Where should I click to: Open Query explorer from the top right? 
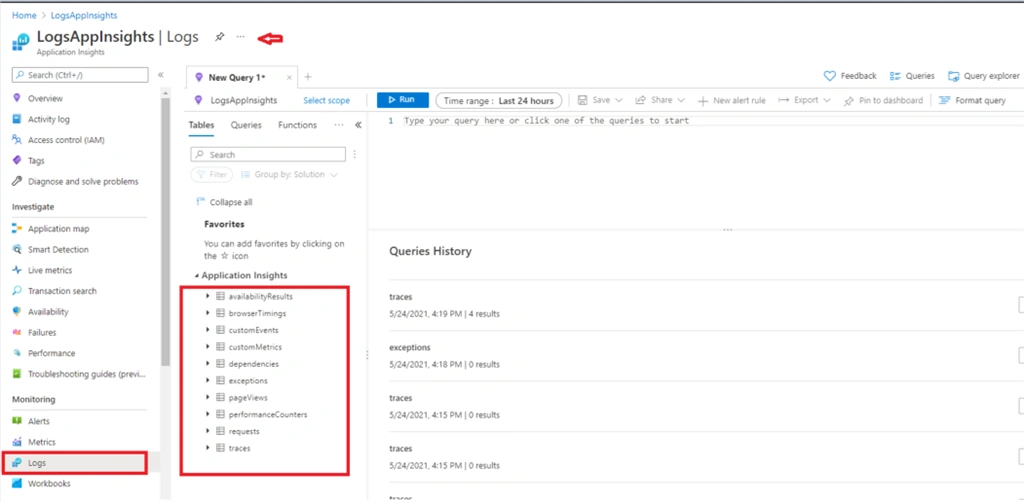[984, 76]
